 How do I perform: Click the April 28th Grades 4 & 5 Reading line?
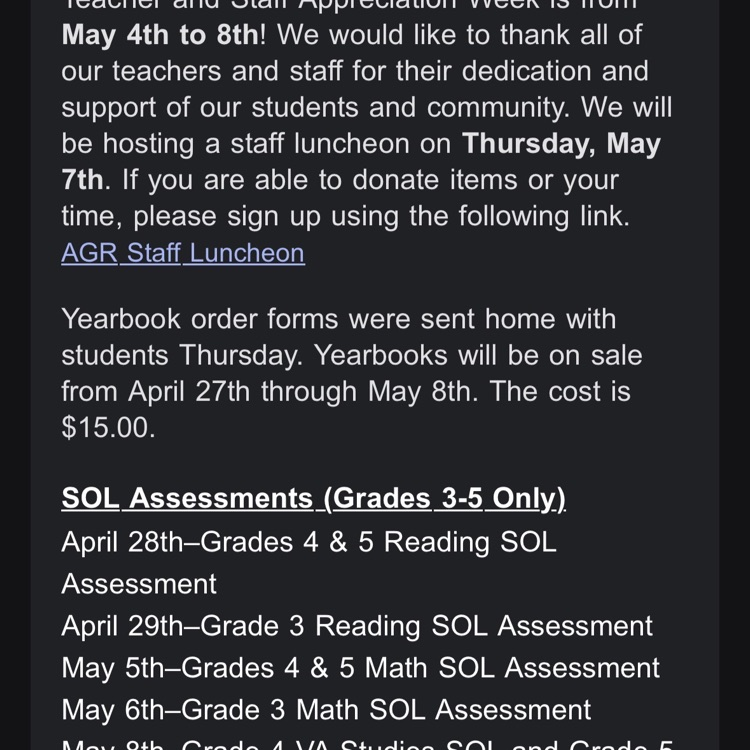point(309,542)
